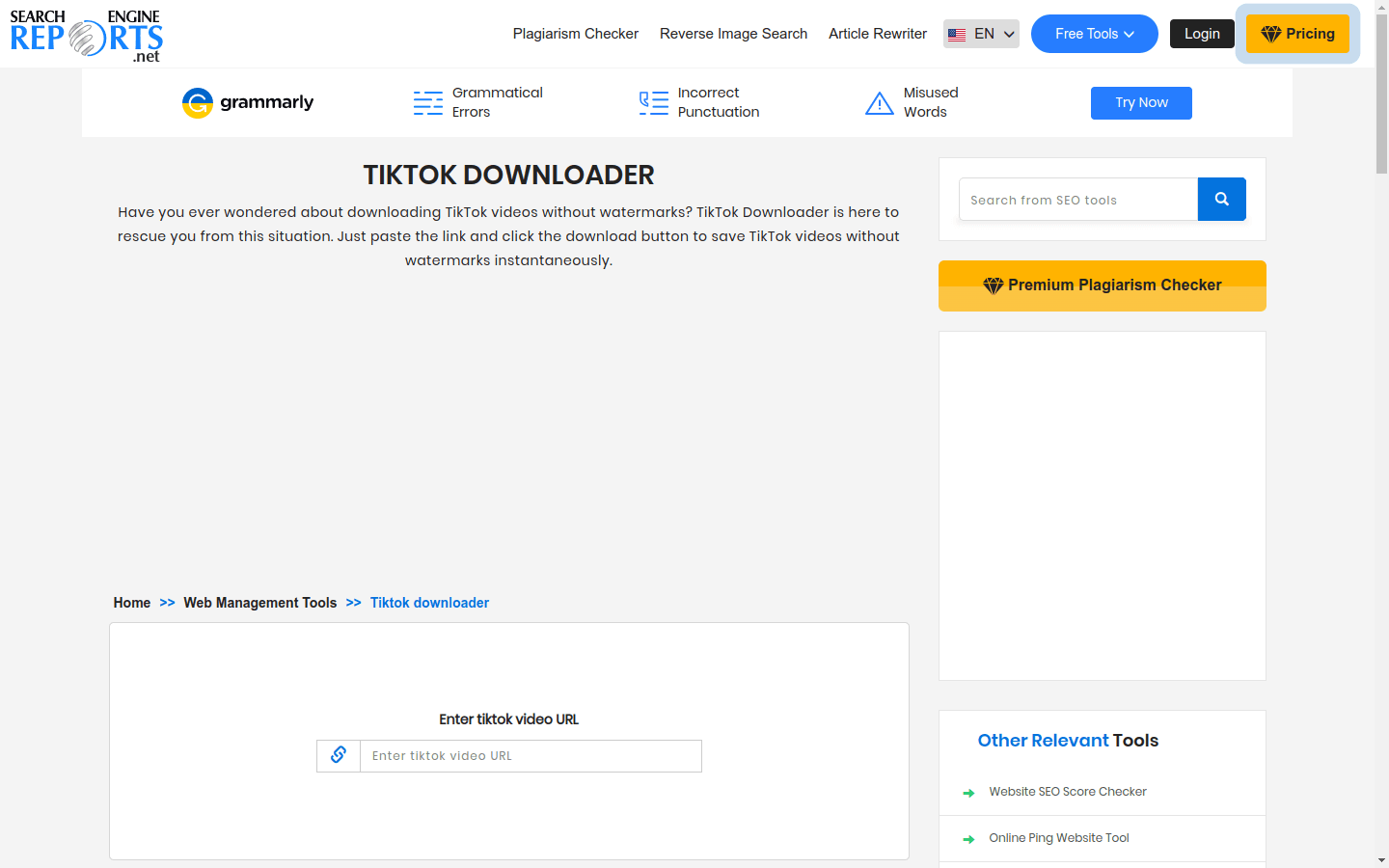
Task: Click the Home breadcrumb link
Action: [131, 602]
